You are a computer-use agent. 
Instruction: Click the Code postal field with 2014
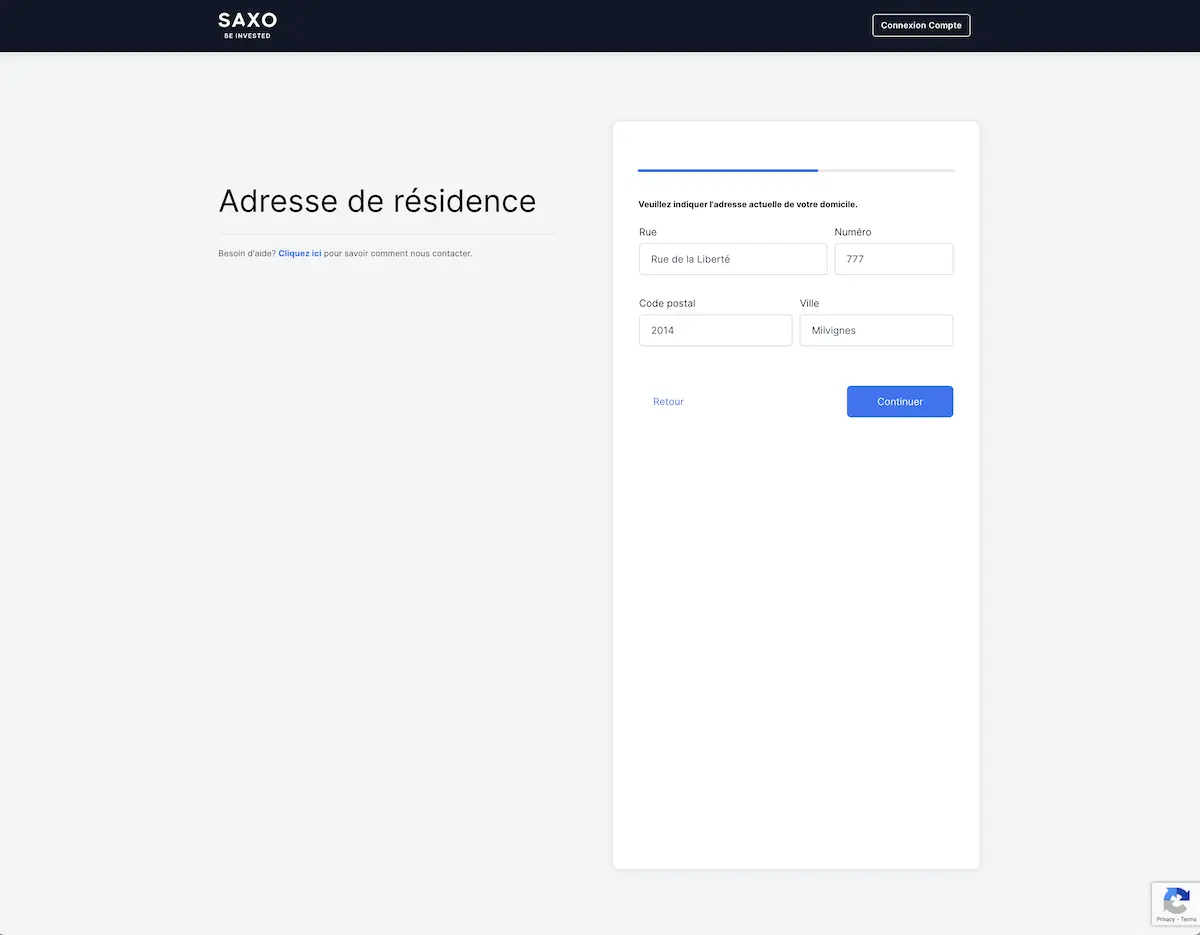pyautogui.click(x=715, y=330)
